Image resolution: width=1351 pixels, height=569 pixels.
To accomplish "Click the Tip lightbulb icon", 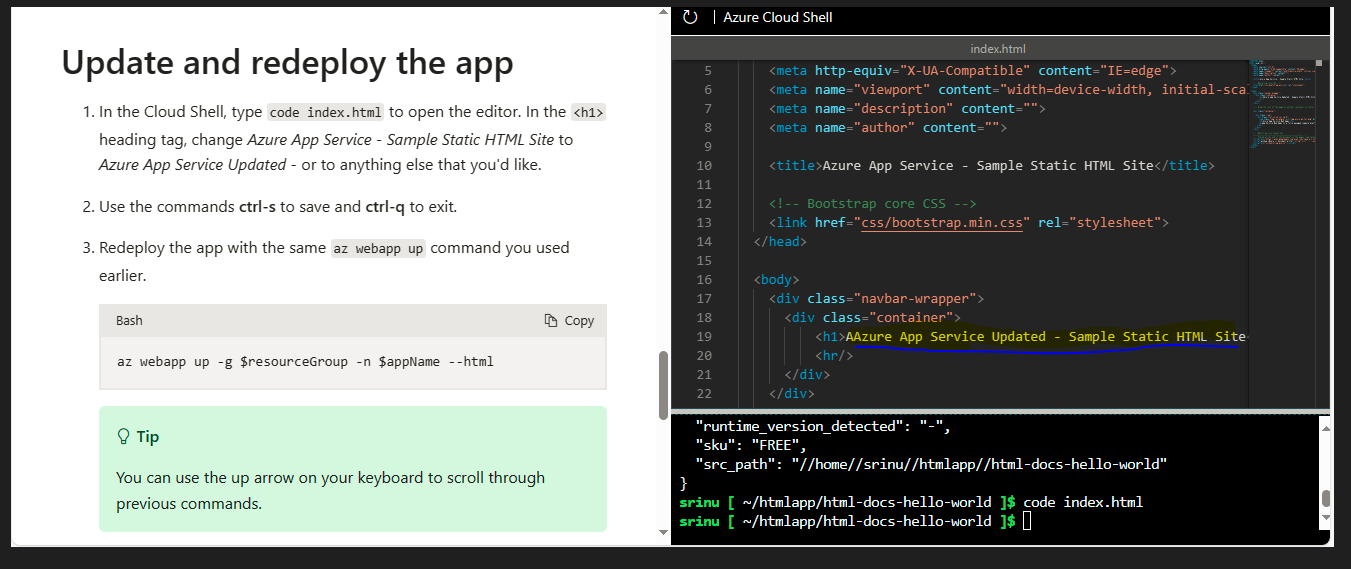I will pyautogui.click(x=124, y=436).
